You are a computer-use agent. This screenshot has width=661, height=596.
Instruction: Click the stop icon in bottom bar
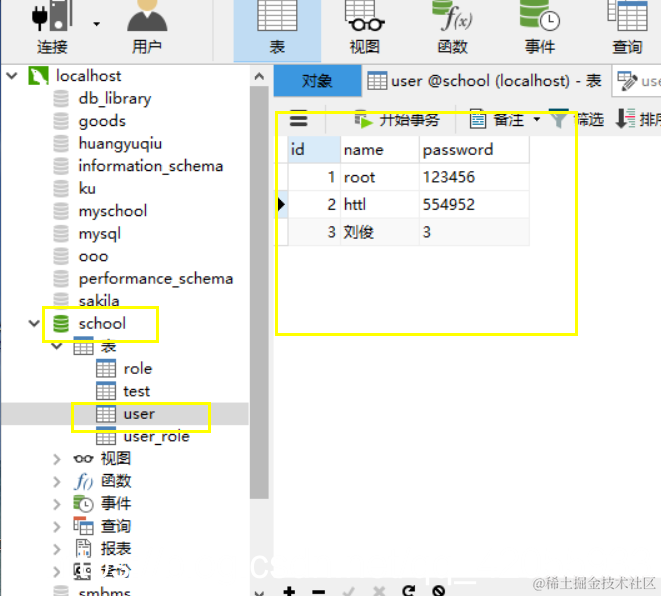pyautogui.click(x=438, y=591)
